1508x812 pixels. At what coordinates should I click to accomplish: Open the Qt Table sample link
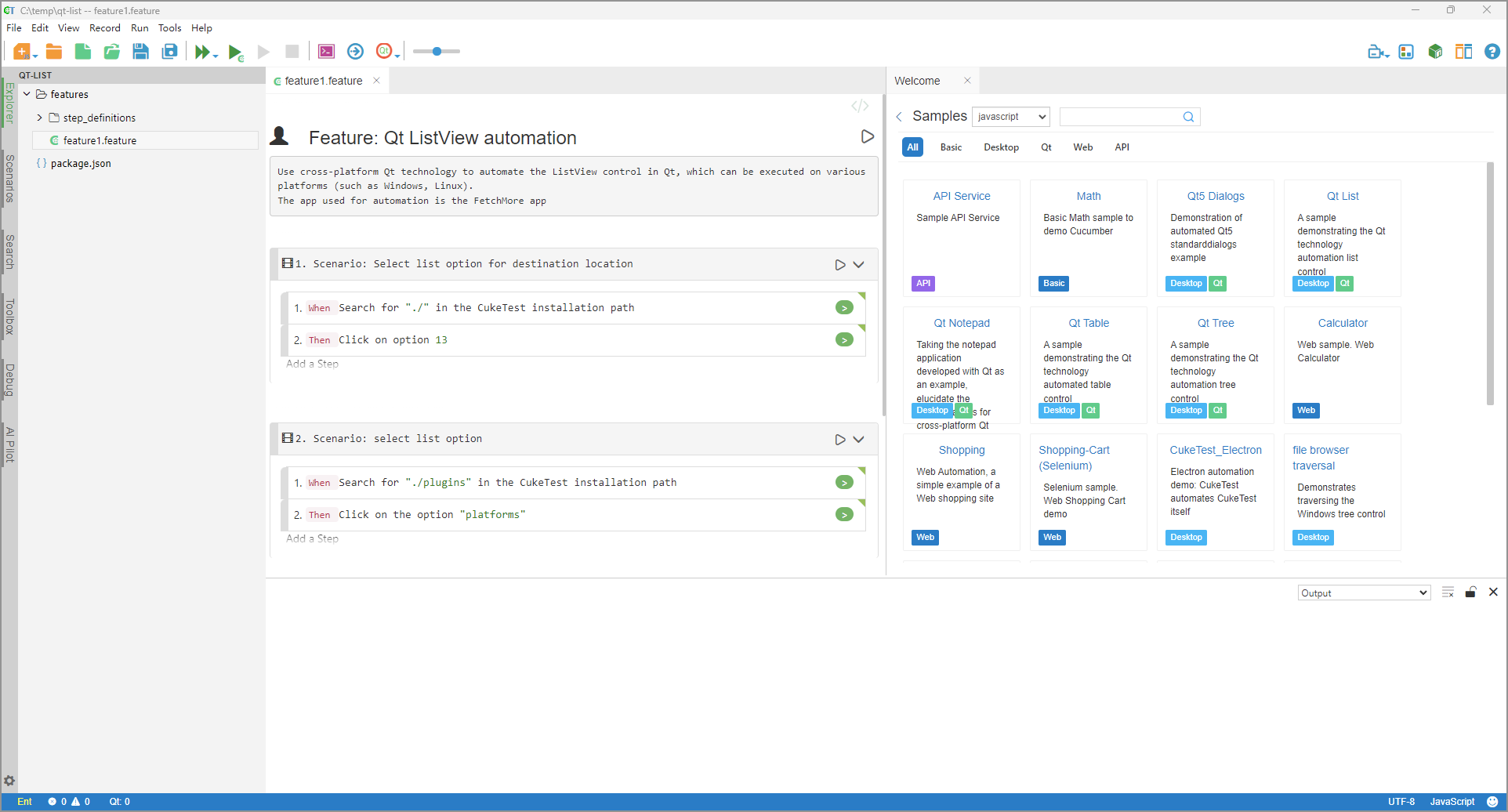(1089, 323)
